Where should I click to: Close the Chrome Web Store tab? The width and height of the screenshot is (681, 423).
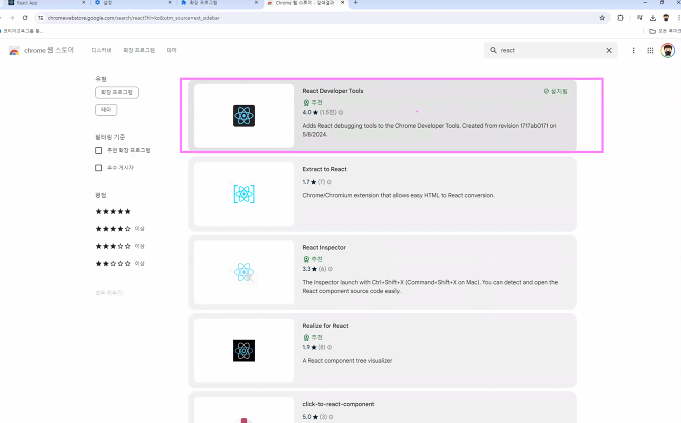click(342, 3)
